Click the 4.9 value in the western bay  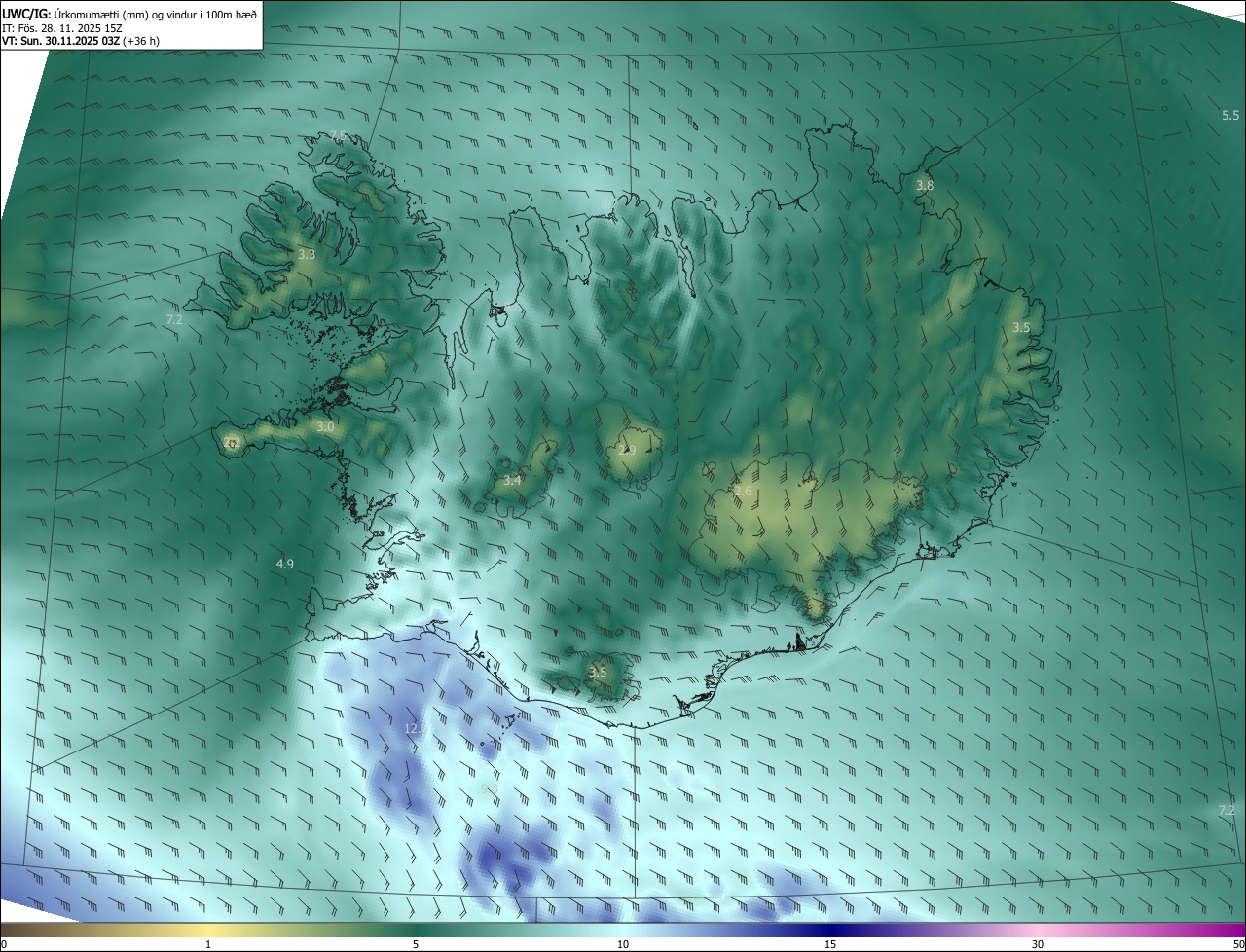pyautogui.click(x=285, y=564)
